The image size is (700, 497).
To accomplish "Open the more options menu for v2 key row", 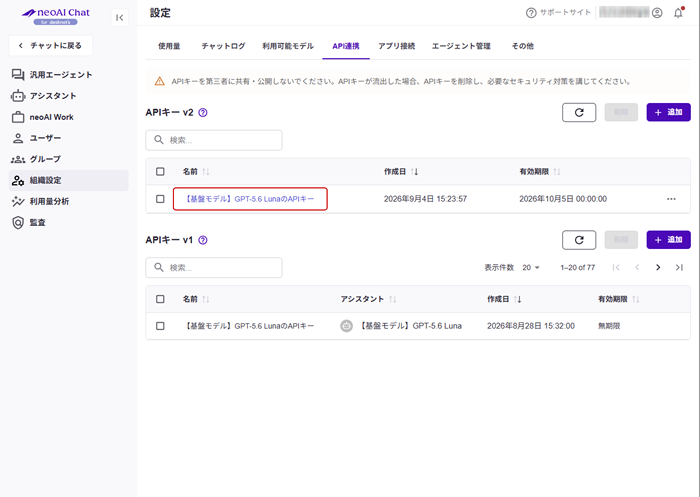I will click(x=671, y=199).
